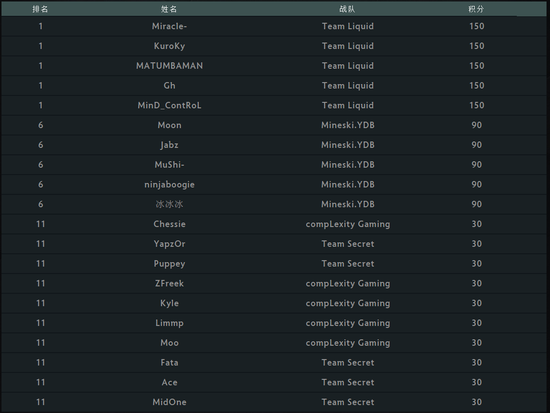Open MATUMBAMAN player entry
The height and width of the screenshot is (413, 550).
[169, 66]
